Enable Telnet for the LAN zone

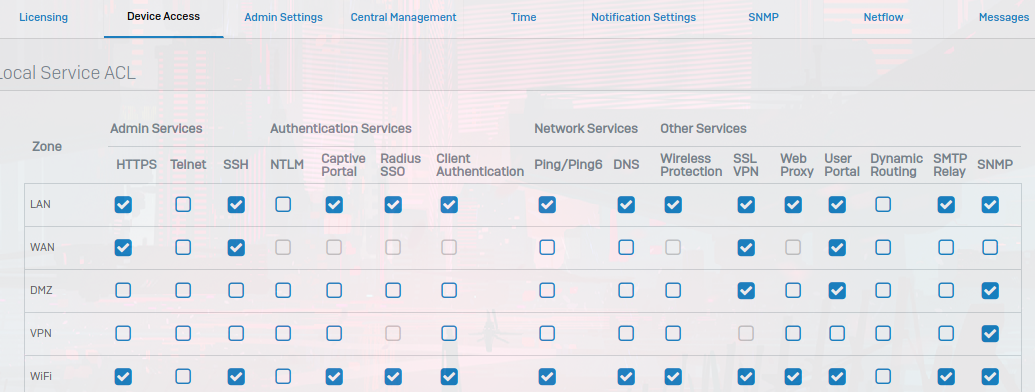183,205
